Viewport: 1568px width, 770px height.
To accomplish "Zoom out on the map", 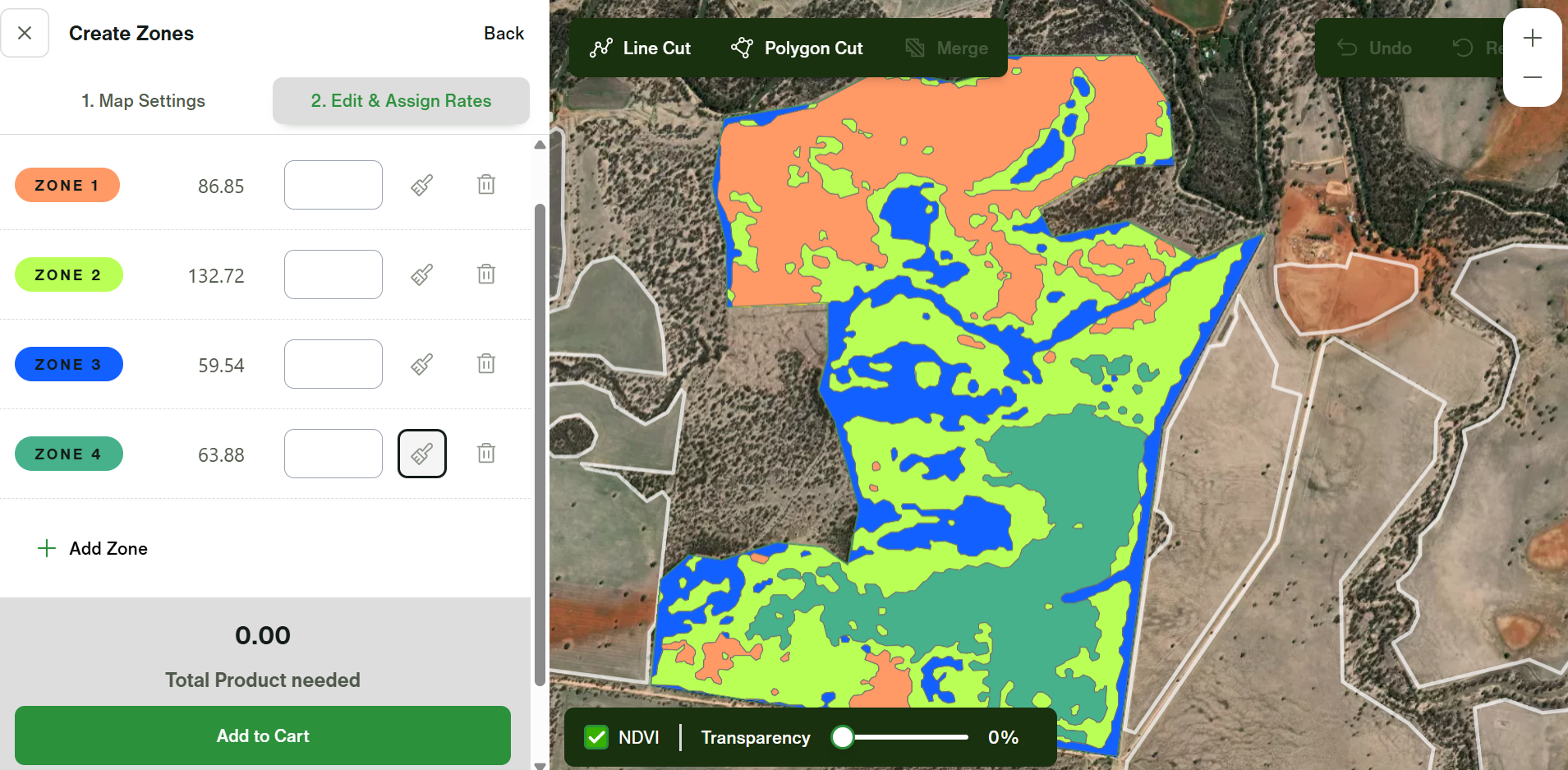I will point(1532,78).
